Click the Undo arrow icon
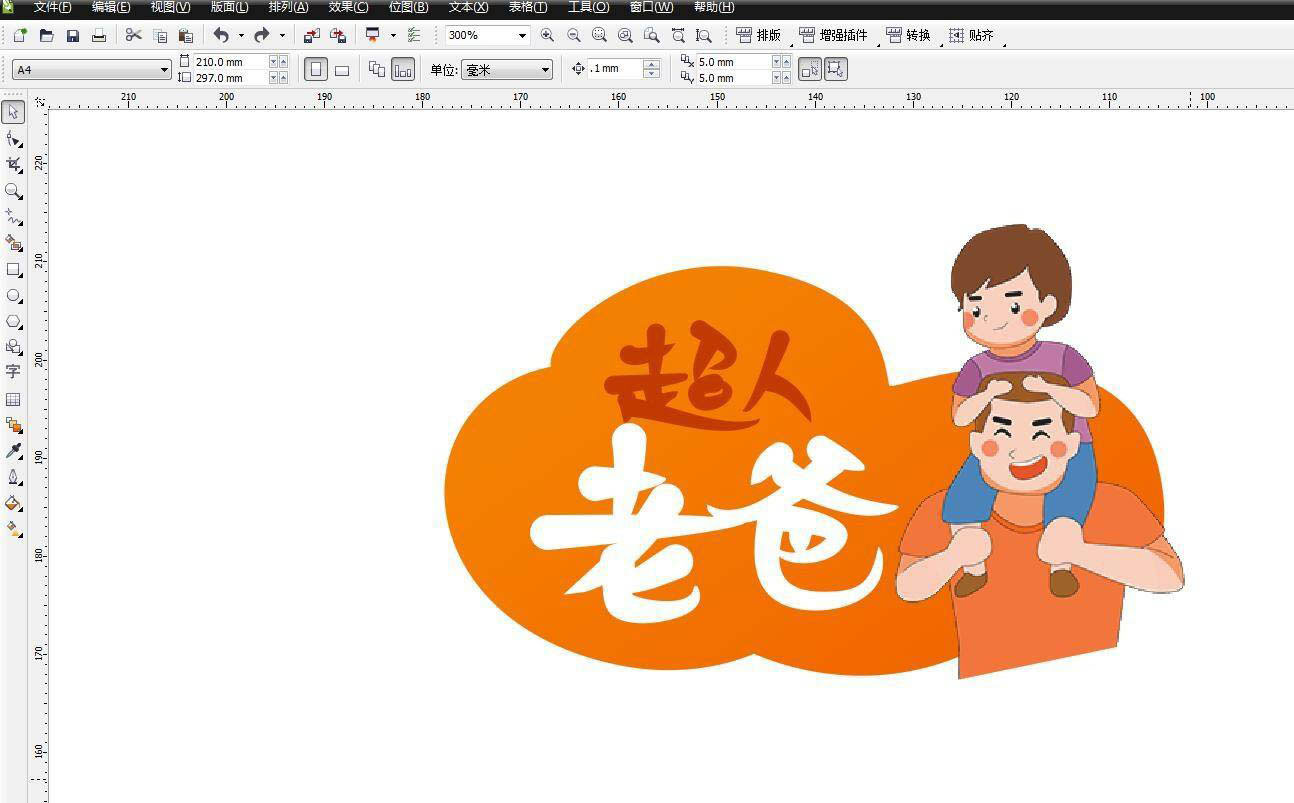1294x803 pixels. (x=220, y=35)
